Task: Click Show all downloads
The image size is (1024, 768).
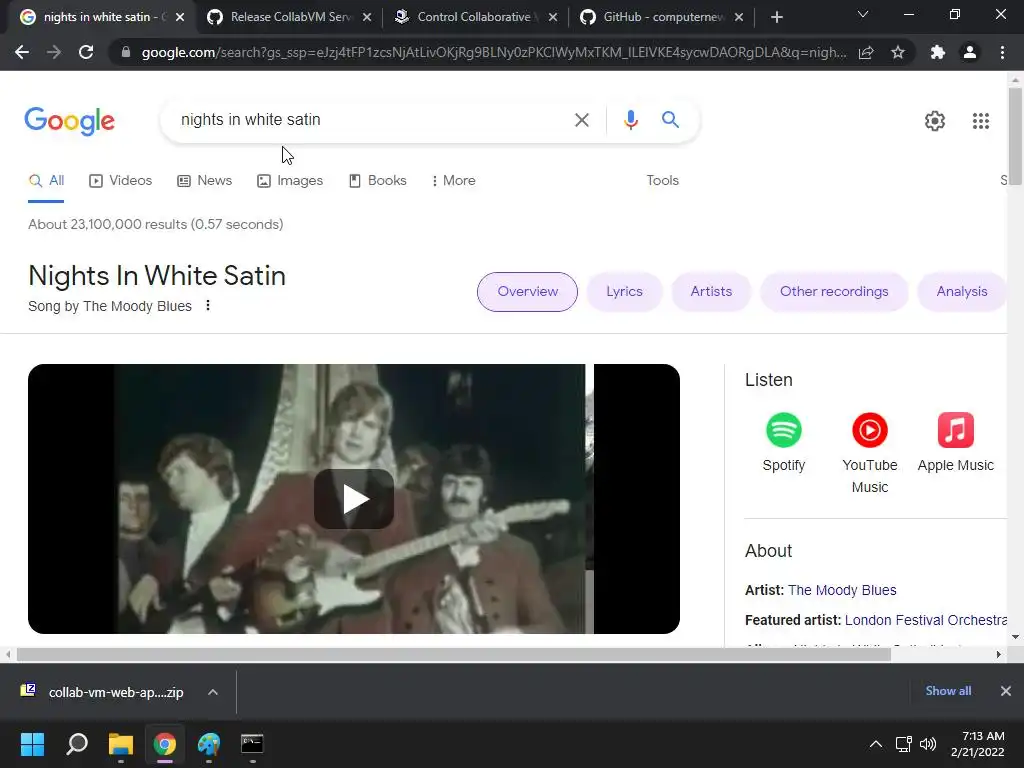Action: [948, 691]
